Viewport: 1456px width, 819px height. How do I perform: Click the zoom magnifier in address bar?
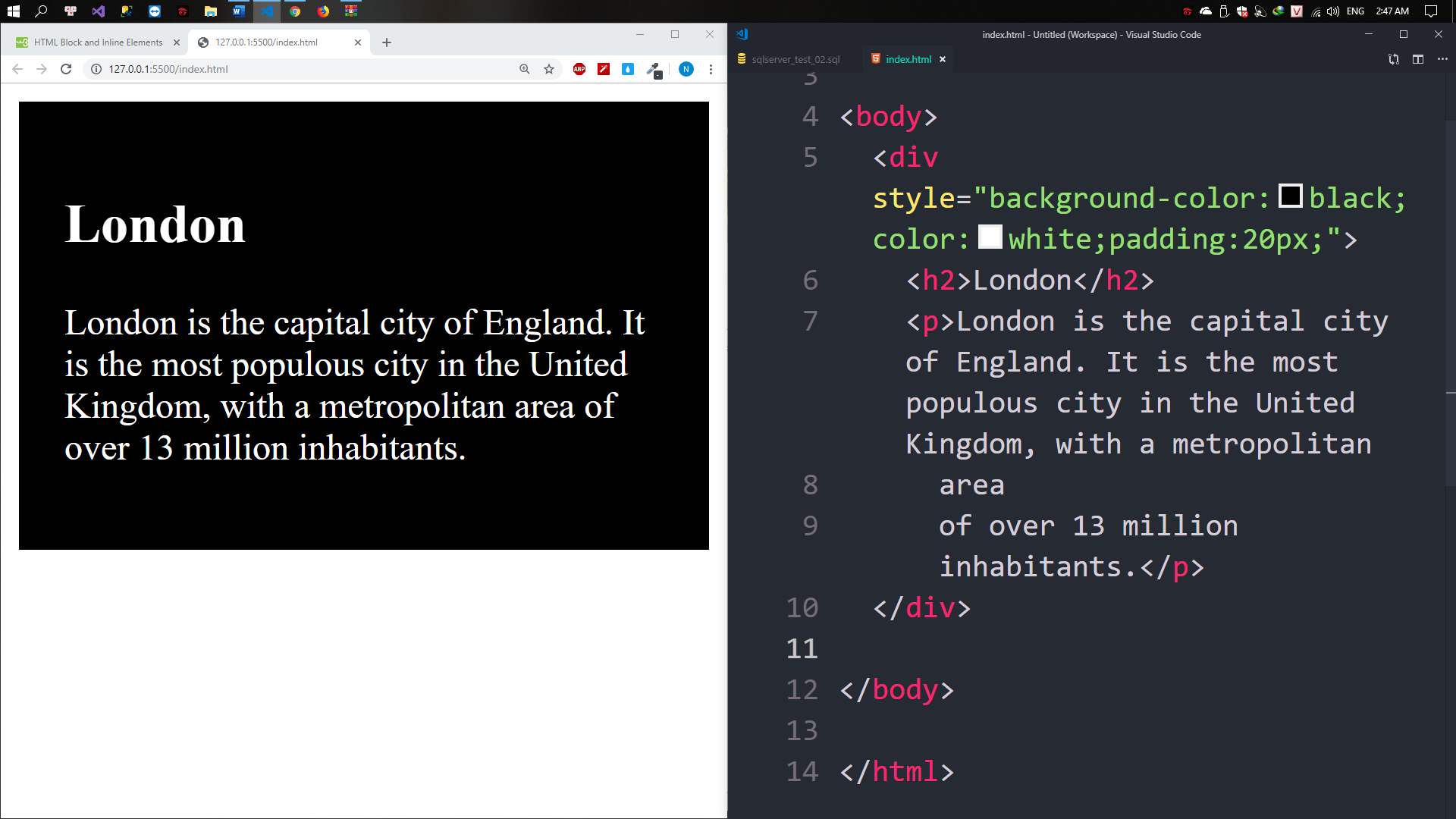pyautogui.click(x=524, y=69)
